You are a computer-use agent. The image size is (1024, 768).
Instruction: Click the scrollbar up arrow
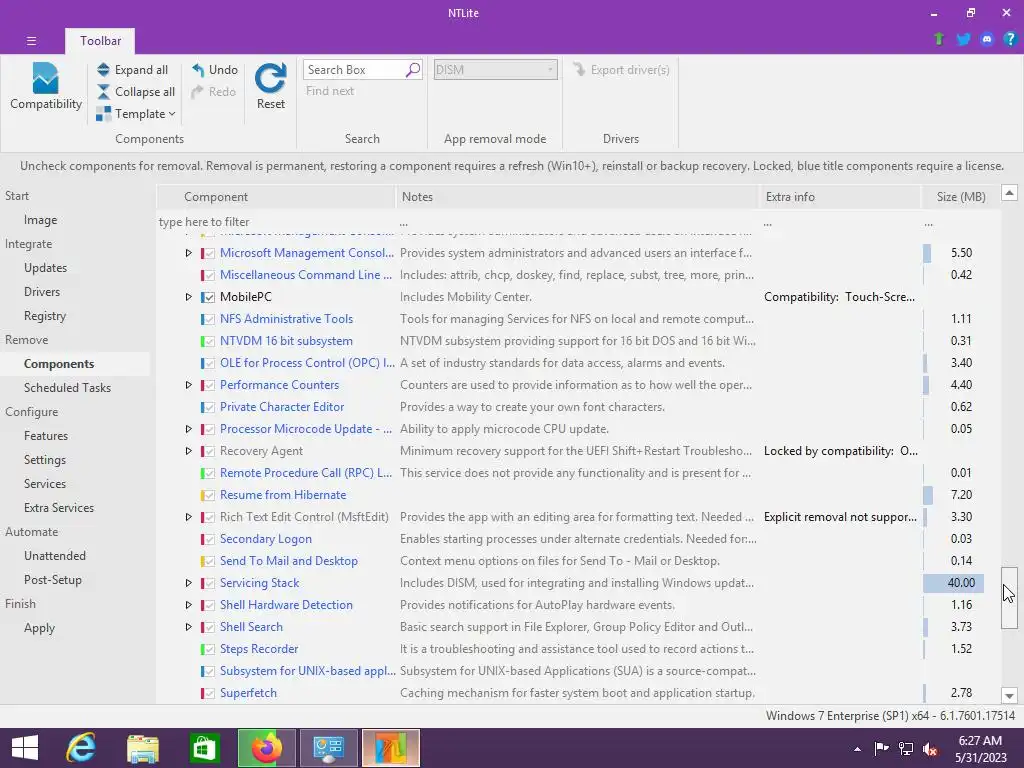point(1010,193)
